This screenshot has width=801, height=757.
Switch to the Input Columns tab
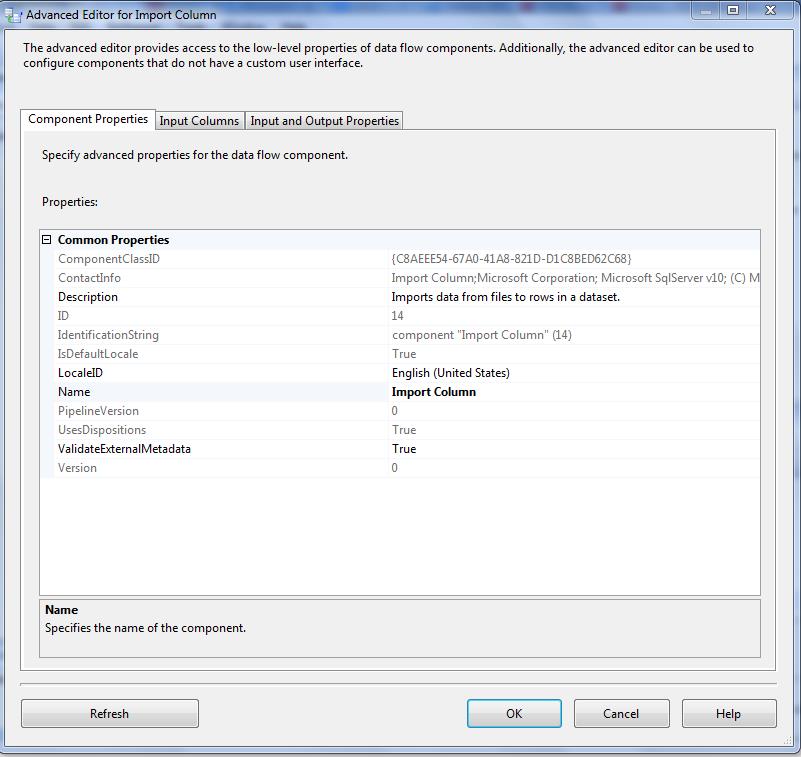(x=199, y=121)
